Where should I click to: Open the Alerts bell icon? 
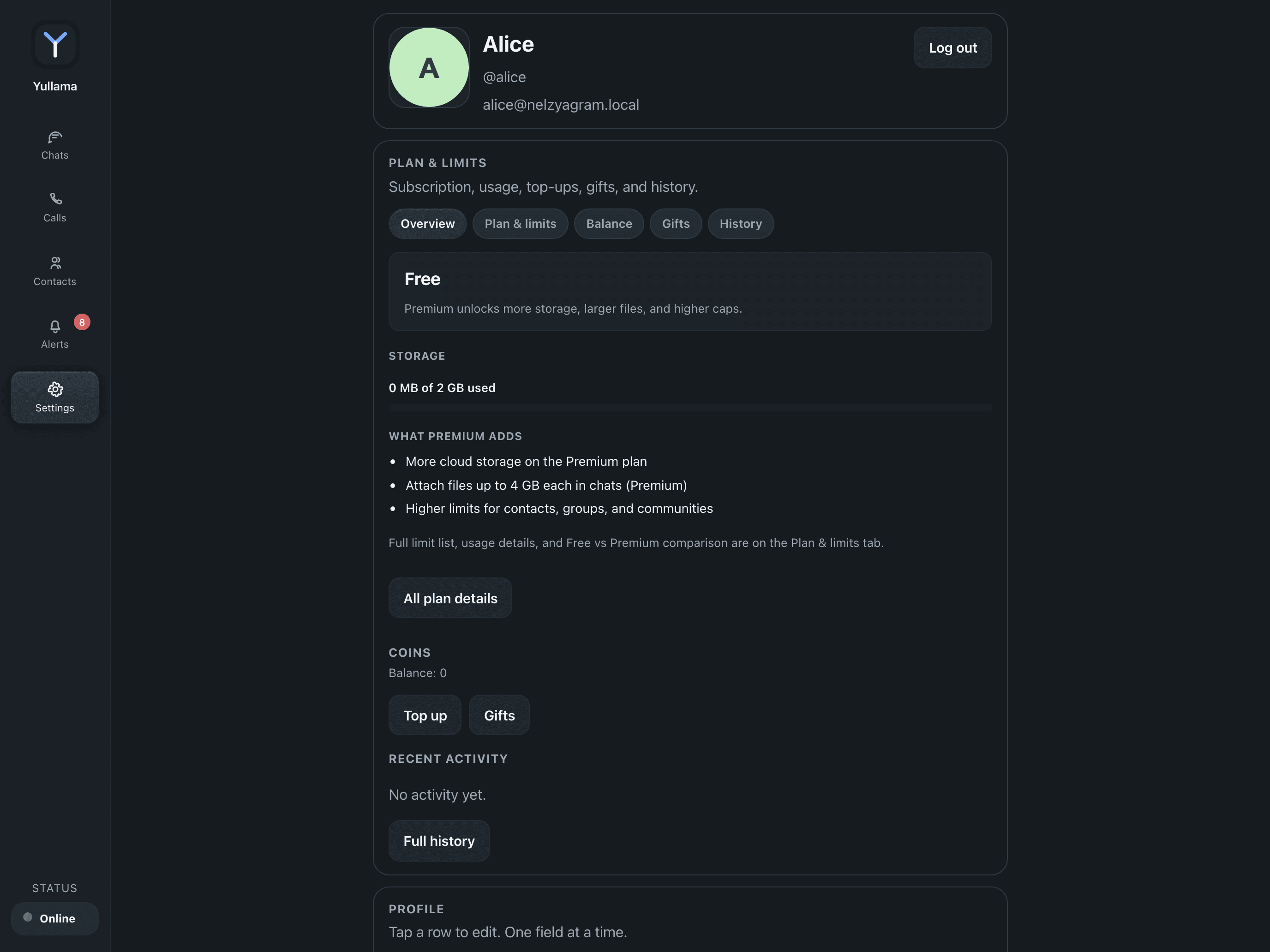point(55,327)
